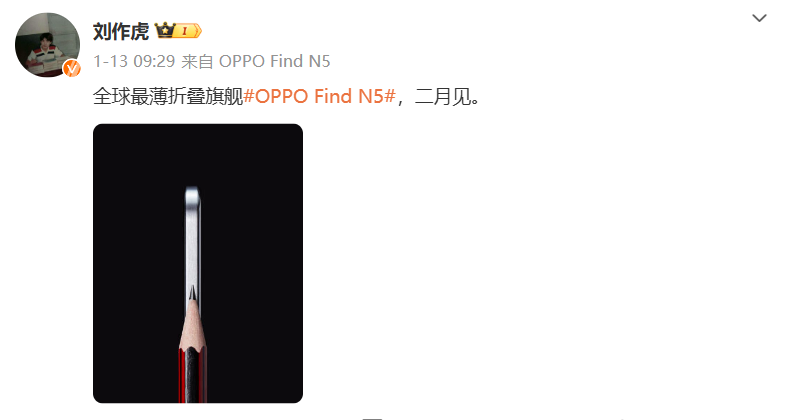Click the orange verified V badge
The width and height of the screenshot is (788, 420).
click(x=72, y=68)
